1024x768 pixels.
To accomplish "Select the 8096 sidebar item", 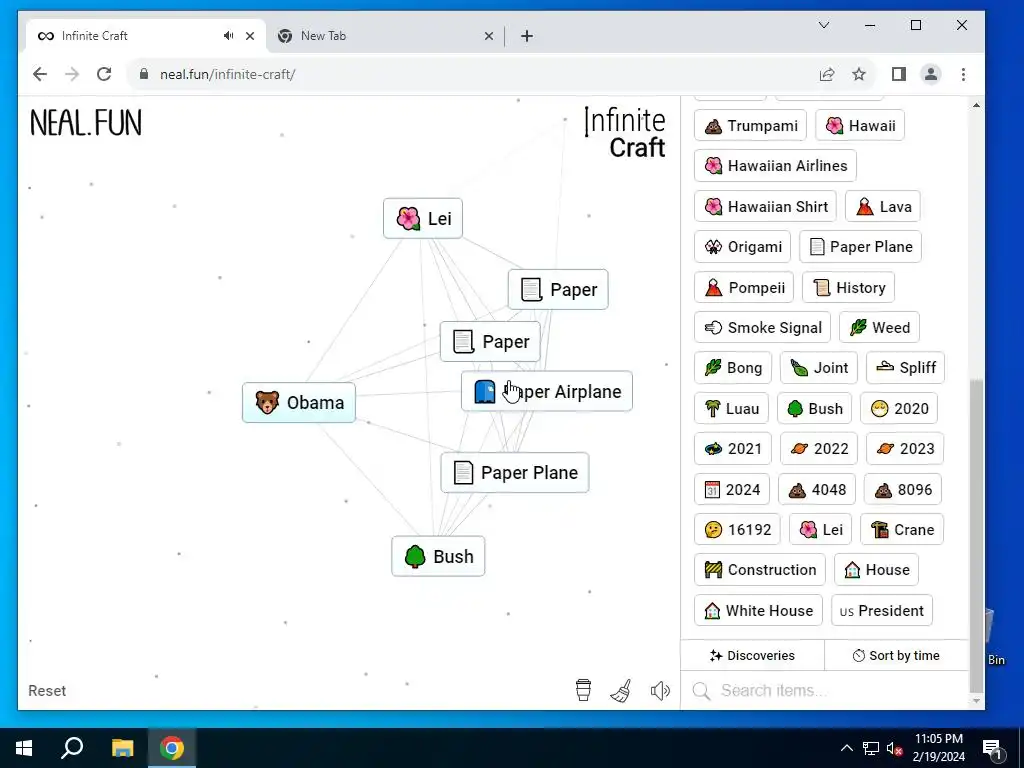I will click(x=903, y=490).
